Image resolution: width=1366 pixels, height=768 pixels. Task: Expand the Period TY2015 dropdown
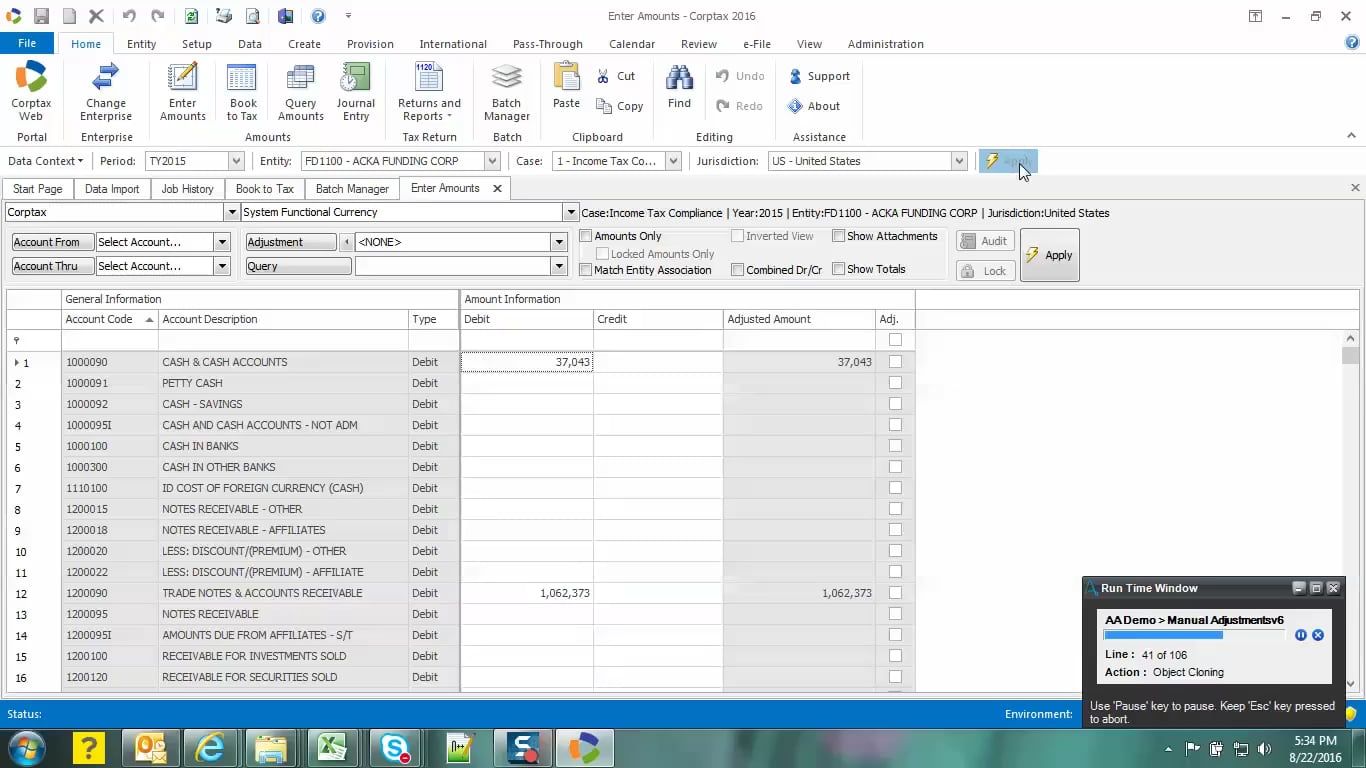(x=236, y=161)
